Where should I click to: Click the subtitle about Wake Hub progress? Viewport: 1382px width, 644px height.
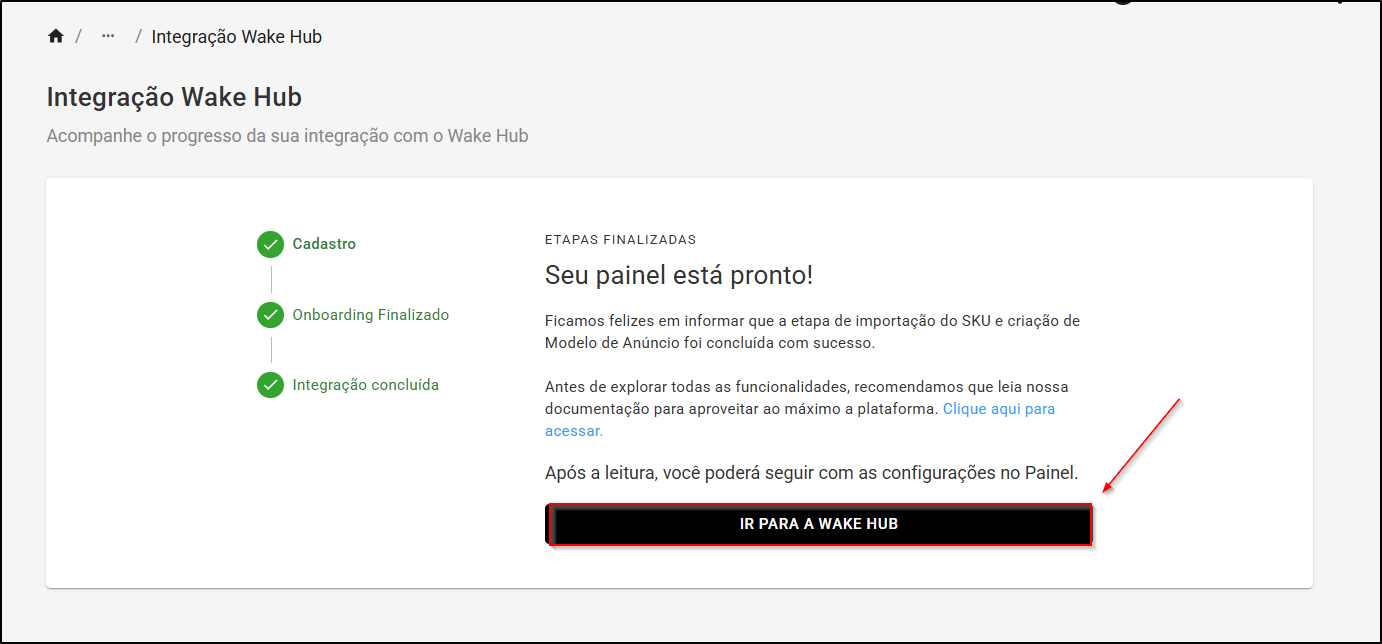tap(287, 135)
